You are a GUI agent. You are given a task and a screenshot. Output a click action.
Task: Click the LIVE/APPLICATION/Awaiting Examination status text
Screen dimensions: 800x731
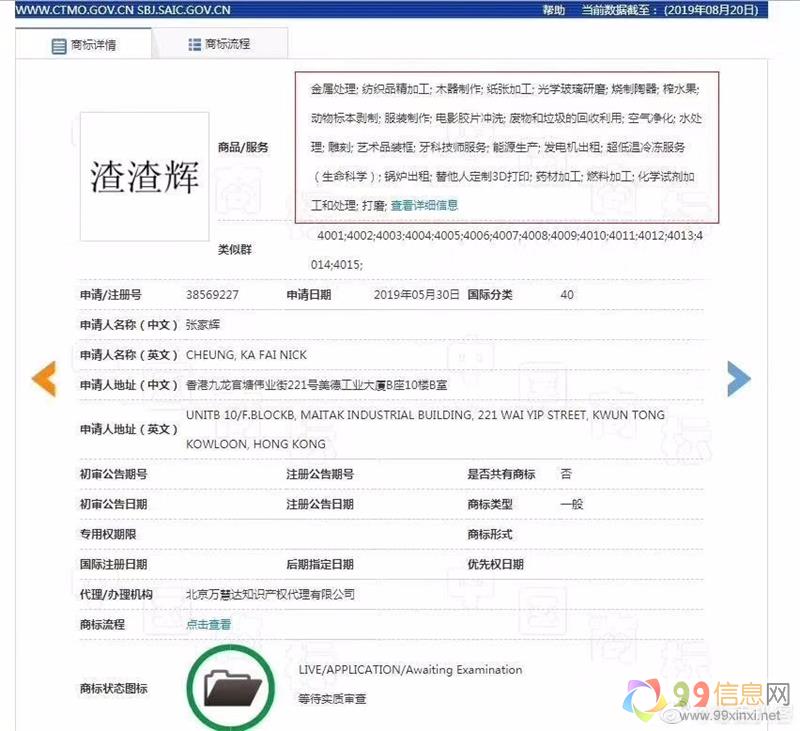[410, 670]
